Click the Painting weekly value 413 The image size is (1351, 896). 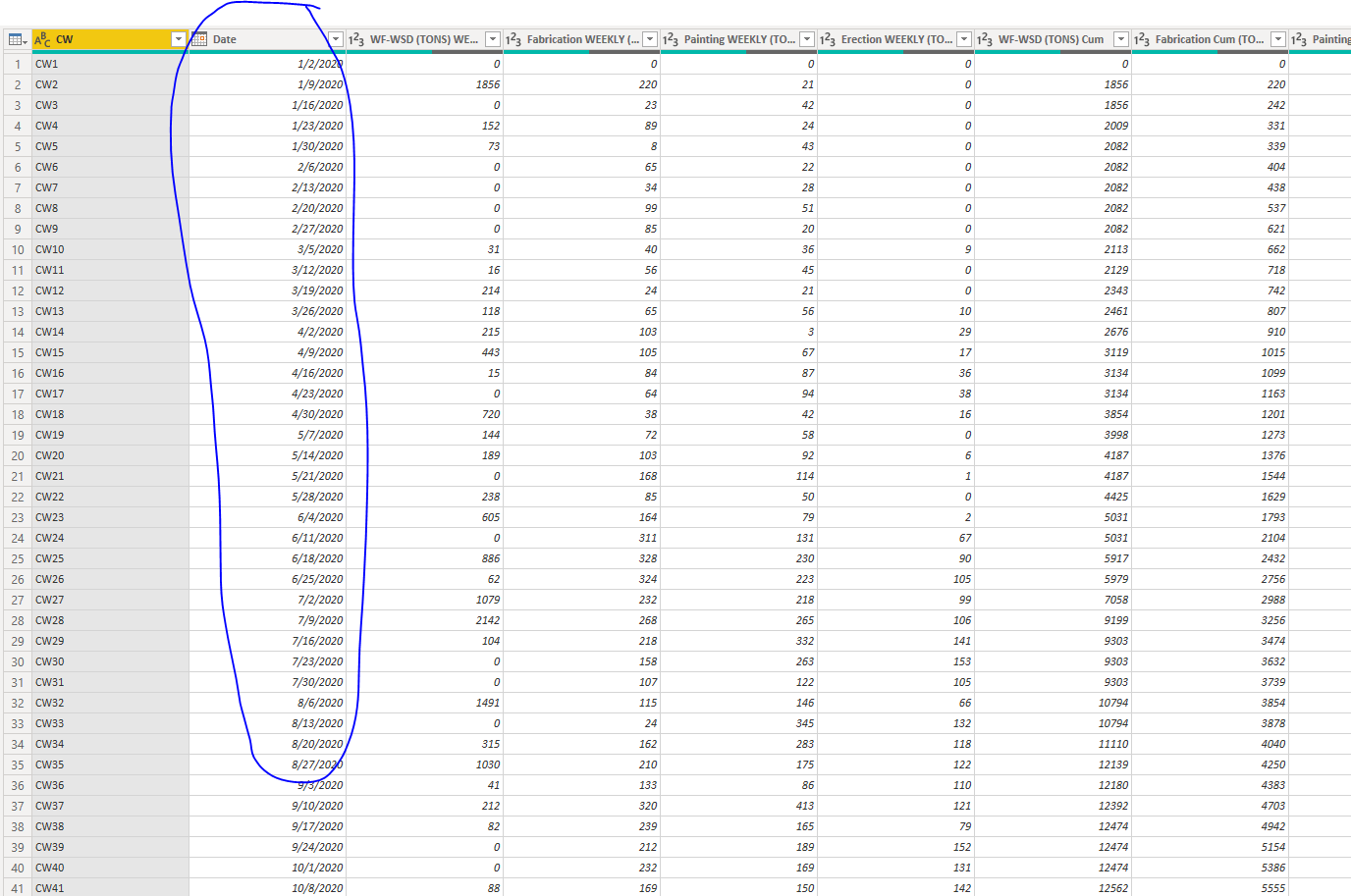(x=738, y=806)
